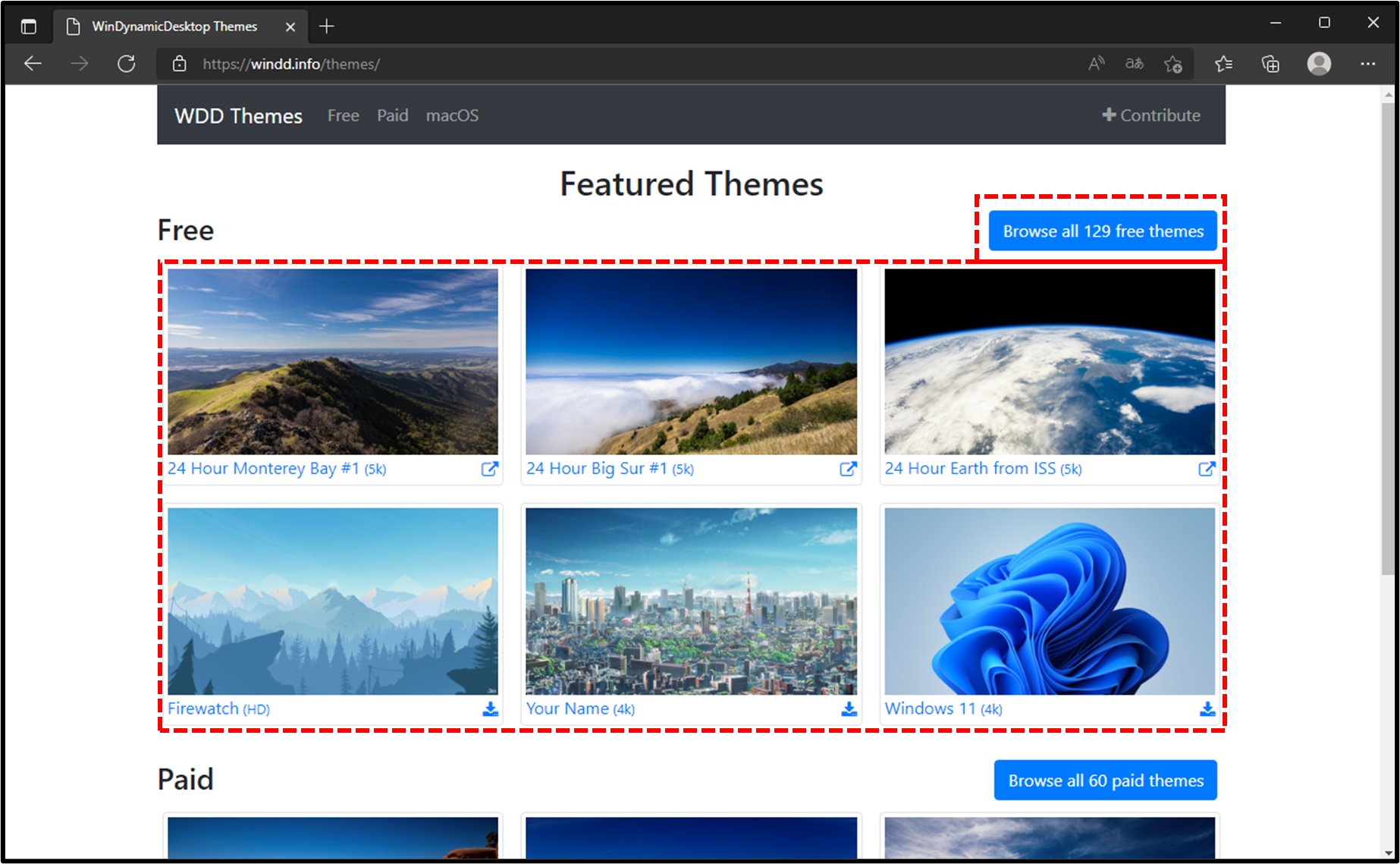Open the Collections panel
This screenshot has width=1400, height=864.
pos(1270,64)
